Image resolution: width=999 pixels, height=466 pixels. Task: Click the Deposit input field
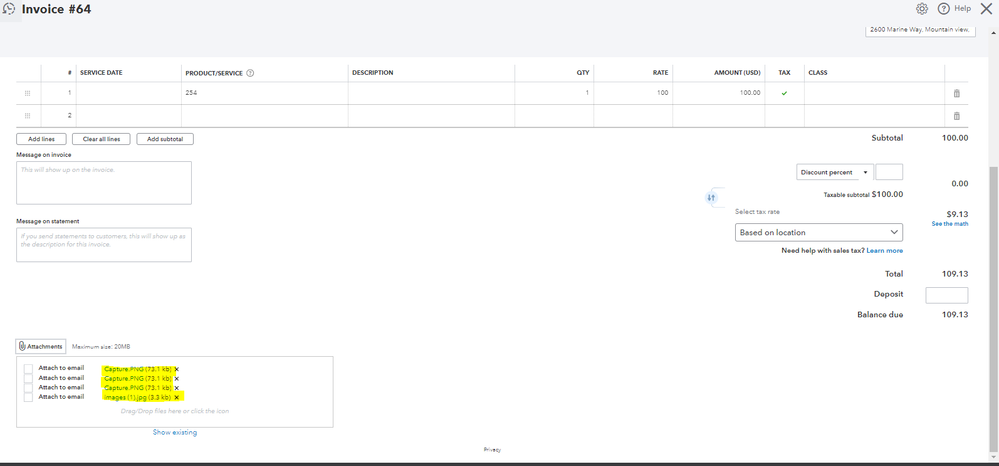click(946, 295)
